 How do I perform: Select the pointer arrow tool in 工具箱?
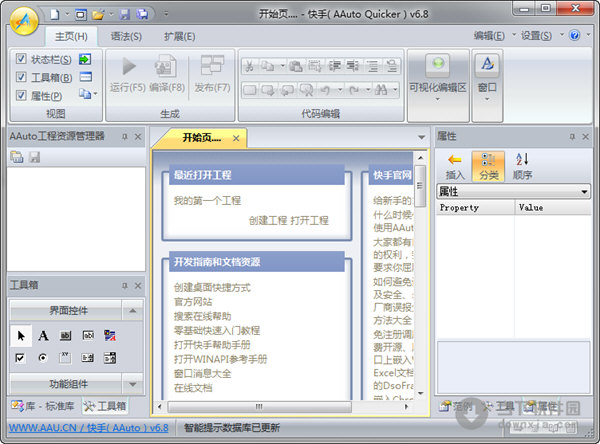(x=21, y=336)
